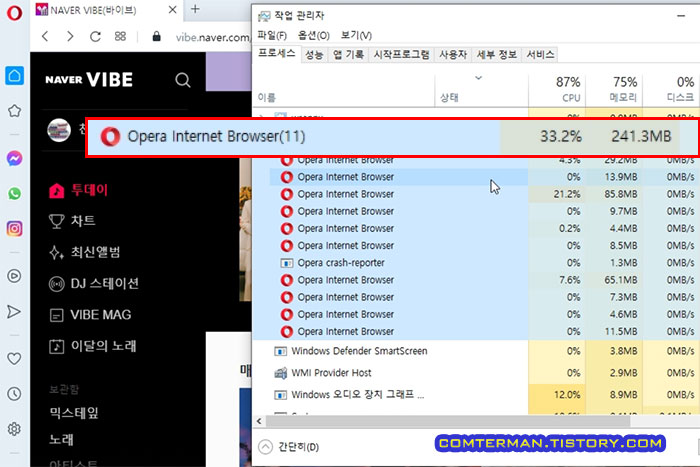Select Opera process using 65.1MB memory
The height and width of the screenshot is (467, 700).
(x=475, y=280)
